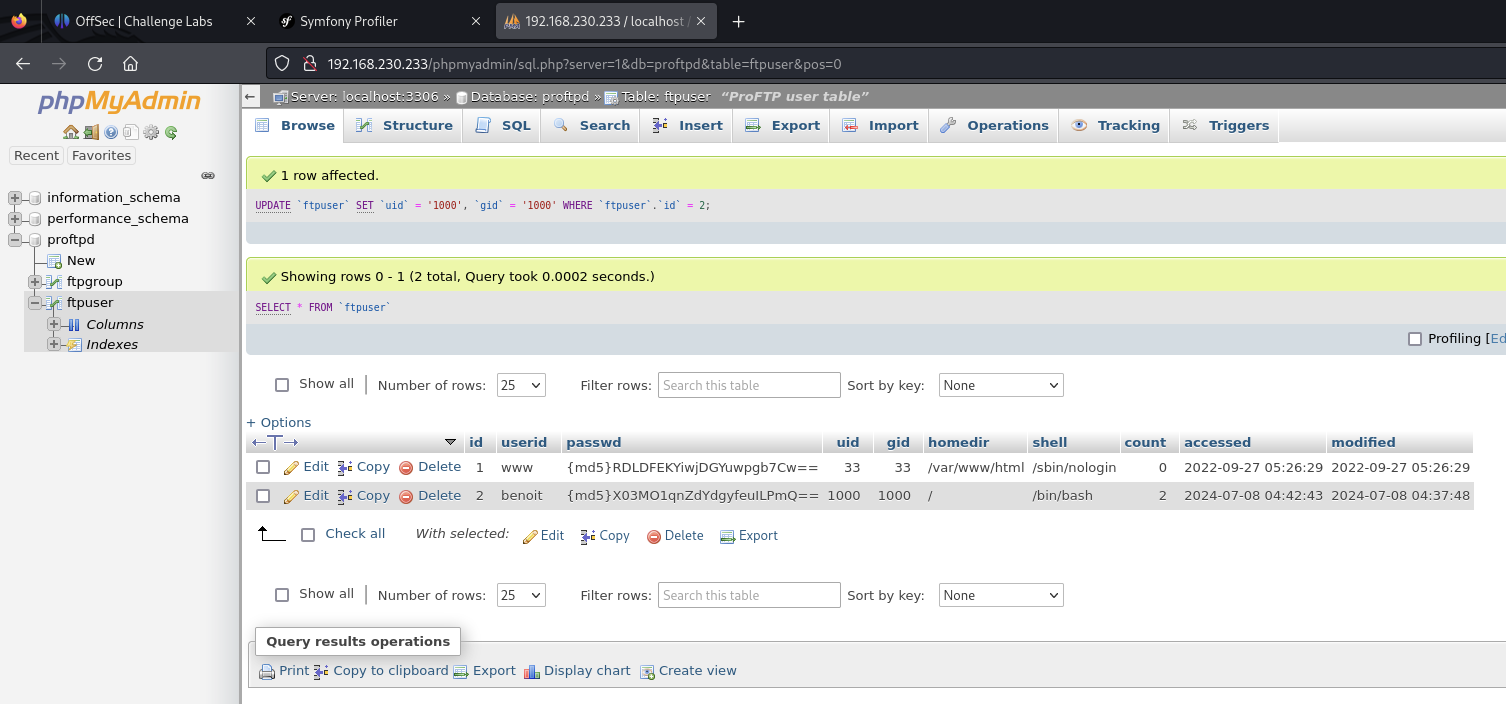Screen dimensions: 1506x704
Task: Click the + Options link
Action: 279,422
